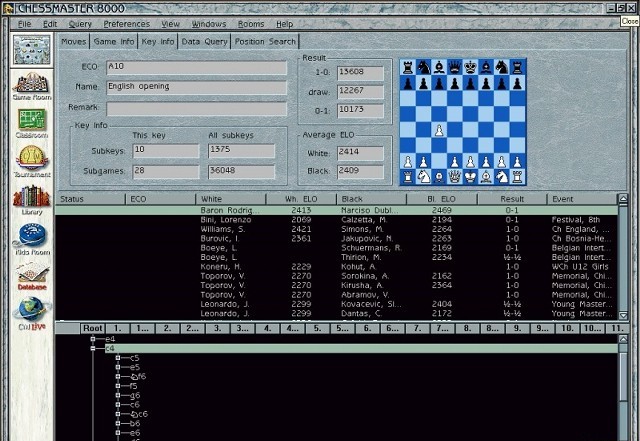
Task: Click the Root button in move bar
Action: [x=93, y=328]
